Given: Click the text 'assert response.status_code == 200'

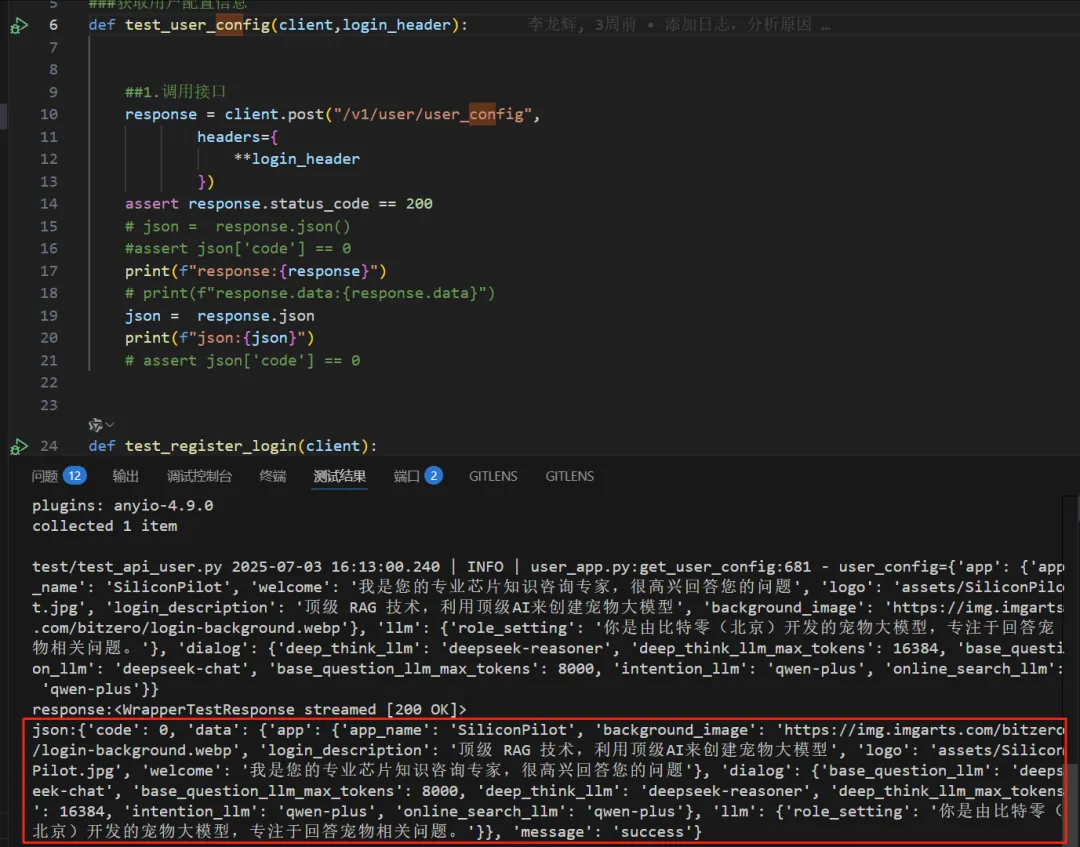Looking at the screenshot, I should (278, 204).
